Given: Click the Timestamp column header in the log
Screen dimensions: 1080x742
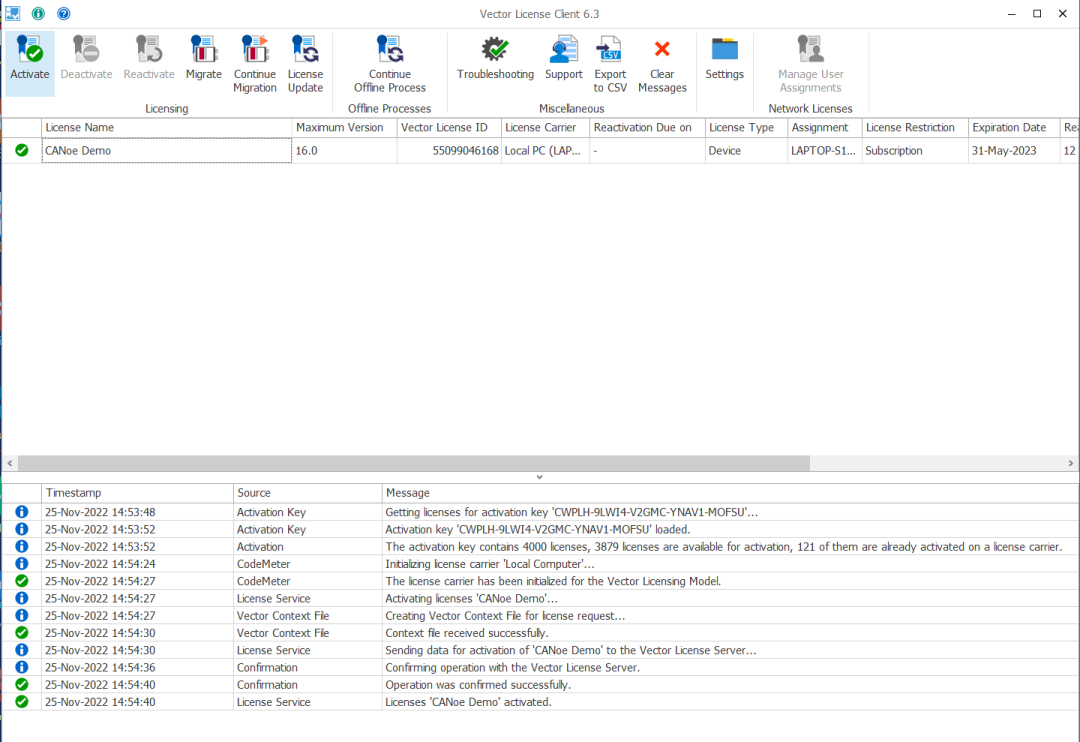Looking at the screenshot, I should pos(137,493).
